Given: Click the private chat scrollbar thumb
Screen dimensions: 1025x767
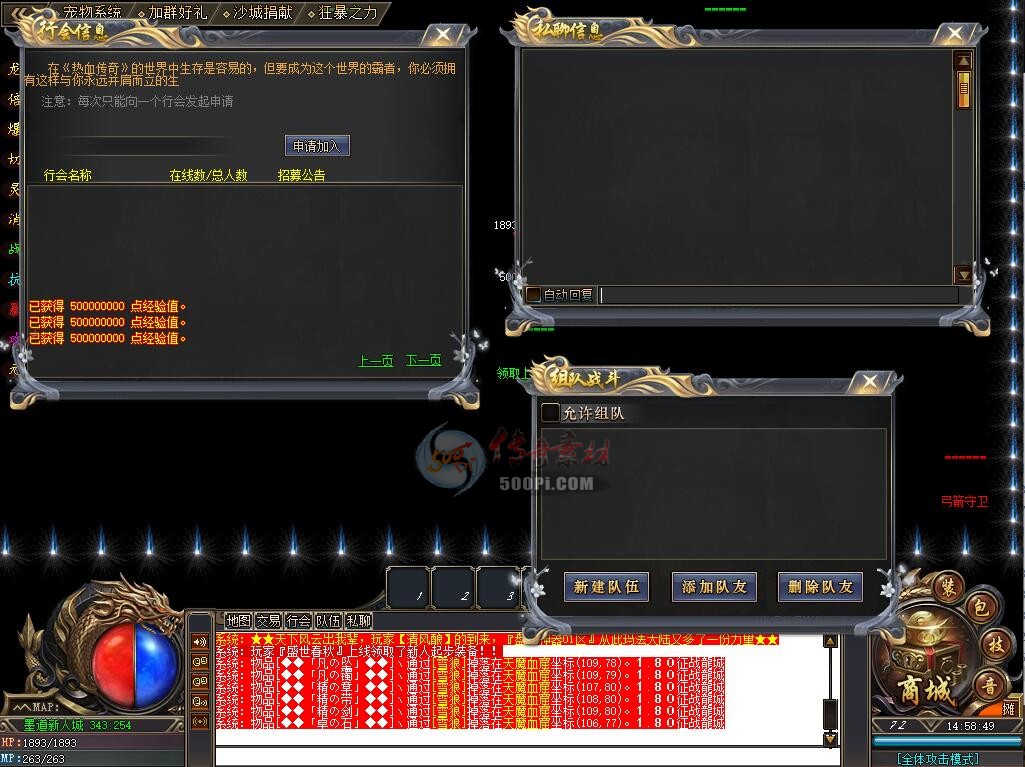Looking at the screenshot, I should 964,89.
